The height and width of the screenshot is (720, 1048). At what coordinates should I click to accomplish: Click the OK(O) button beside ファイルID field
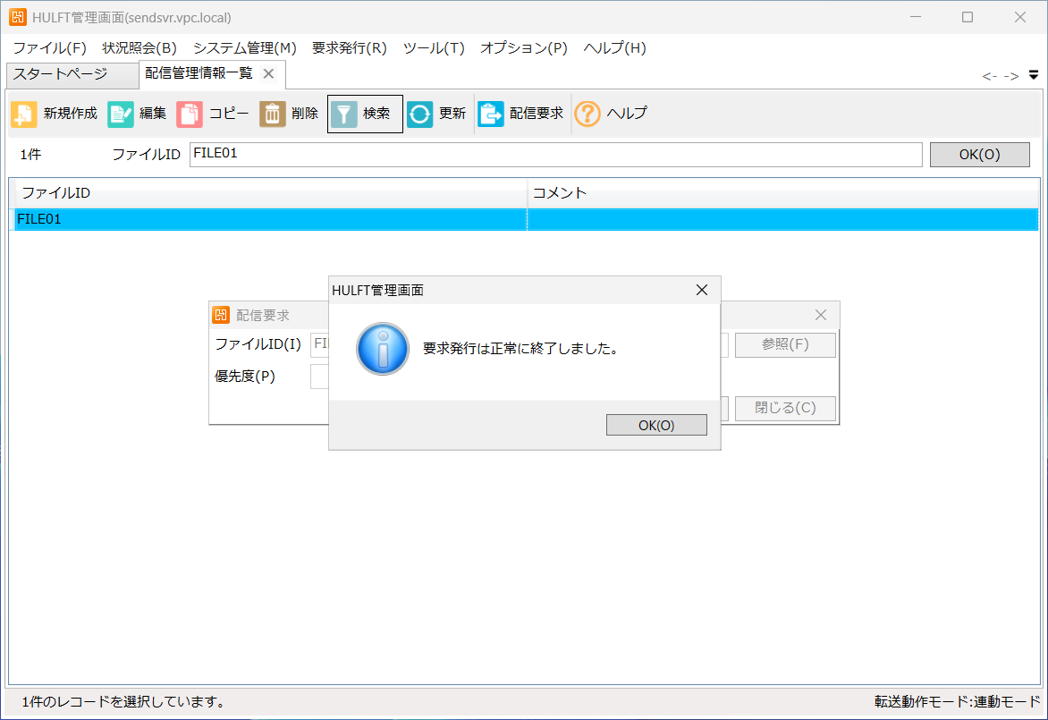[979, 154]
